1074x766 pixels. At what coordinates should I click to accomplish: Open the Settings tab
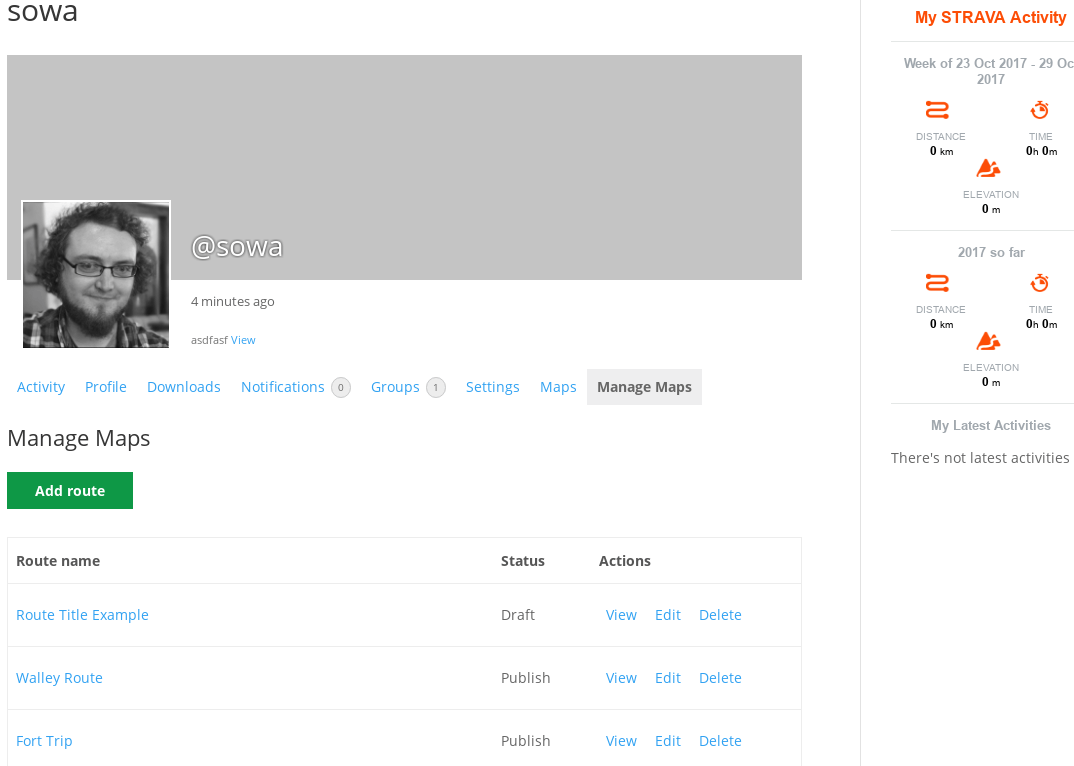tap(493, 387)
